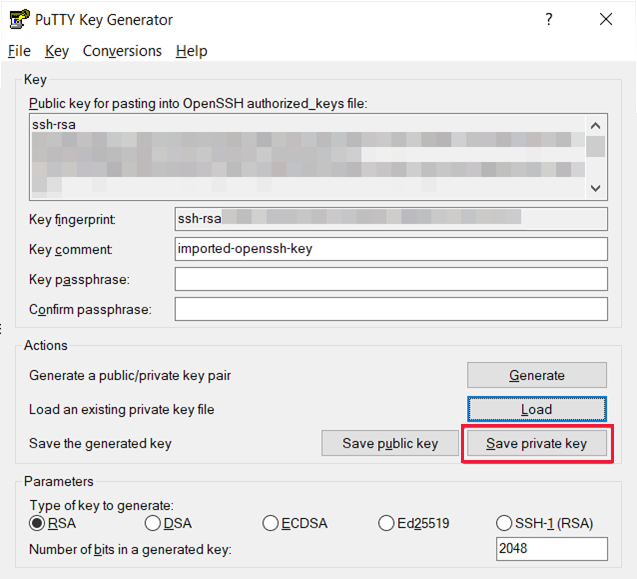
Task: Click 'Number of bits in a generated key:' label
Action: click(x=130, y=550)
